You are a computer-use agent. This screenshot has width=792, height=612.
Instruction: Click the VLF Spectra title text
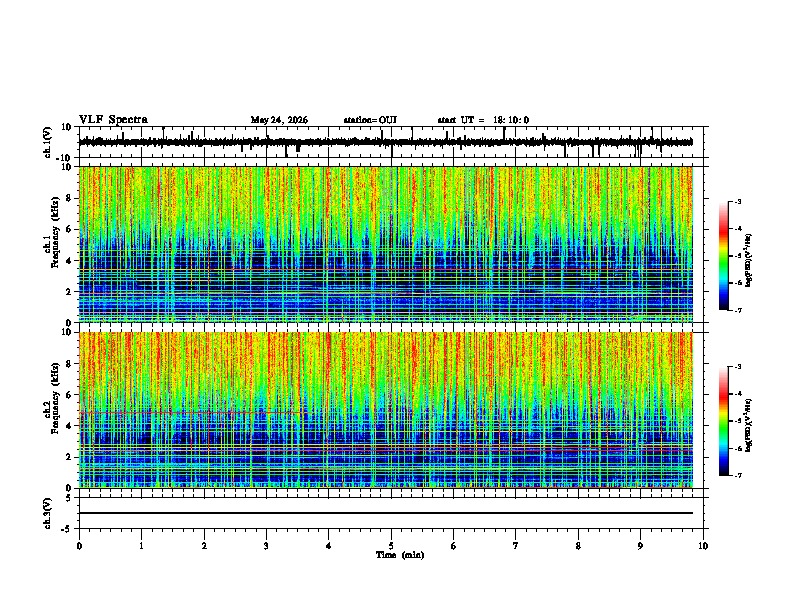tap(113, 119)
